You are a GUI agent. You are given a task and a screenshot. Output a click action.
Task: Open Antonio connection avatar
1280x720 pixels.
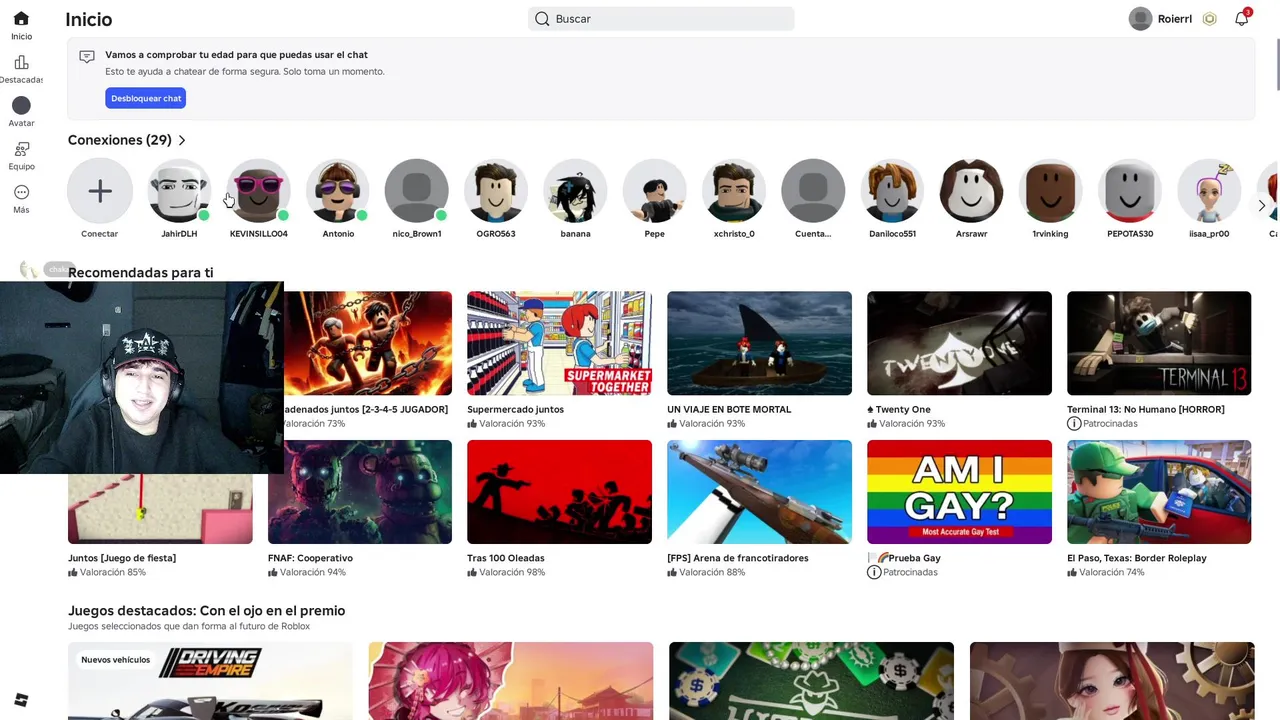[x=338, y=191]
